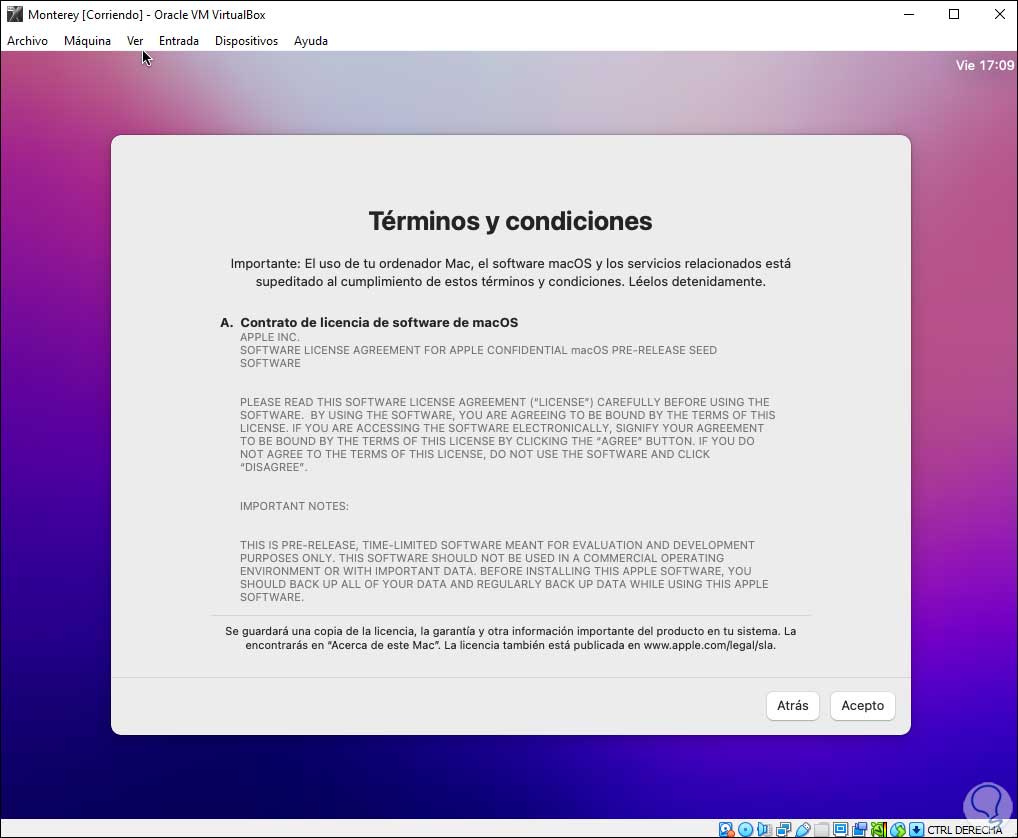Click the green CPU execution engine indicator
The height and width of the screenshot is (838, 1018).
pyautogui.click(x=878, y=829)
